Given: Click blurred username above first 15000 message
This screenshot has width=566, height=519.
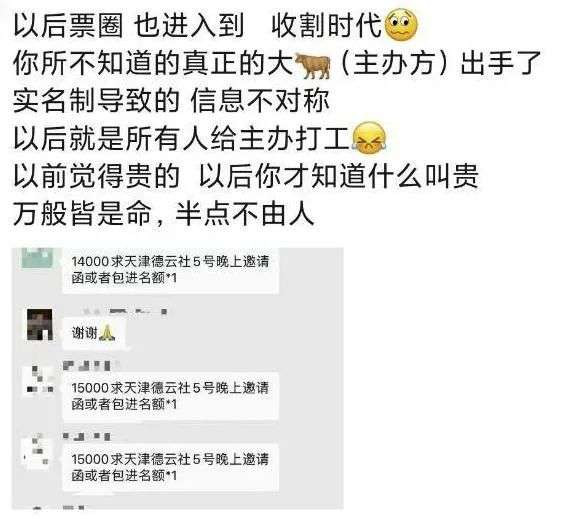Looking at the screenshot, I should click(x=87, y=366).
